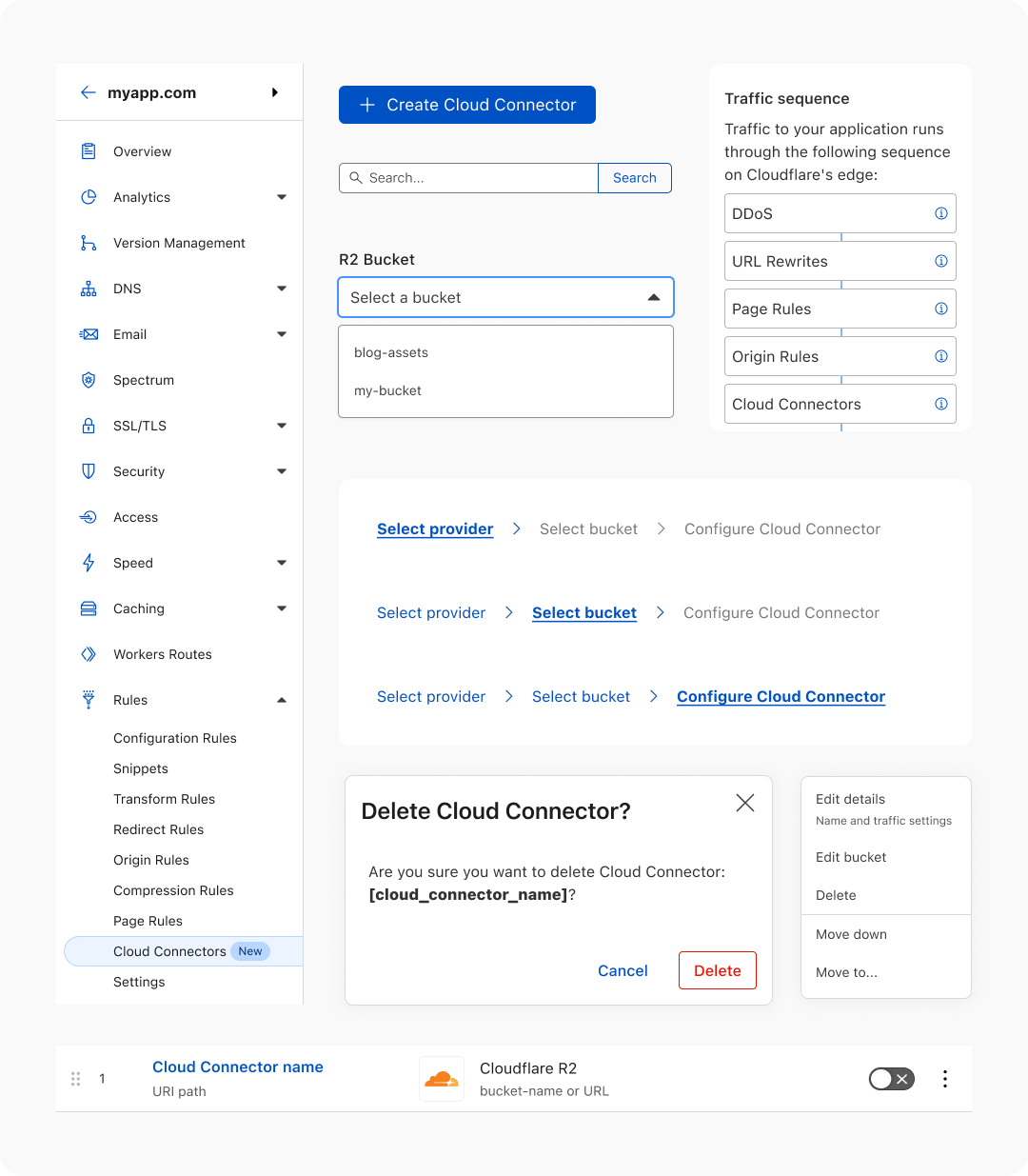
Task: Click the Version Management branch icon
Action: click(x=89, y=243)
